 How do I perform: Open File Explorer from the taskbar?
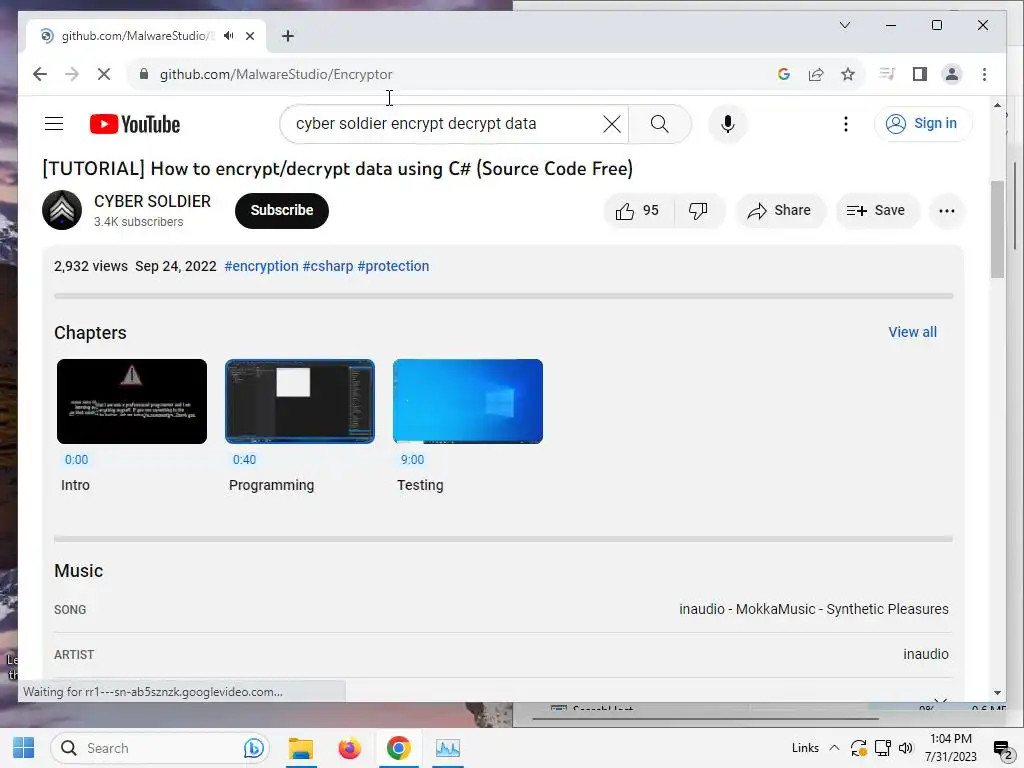click(x=301, y=748)
